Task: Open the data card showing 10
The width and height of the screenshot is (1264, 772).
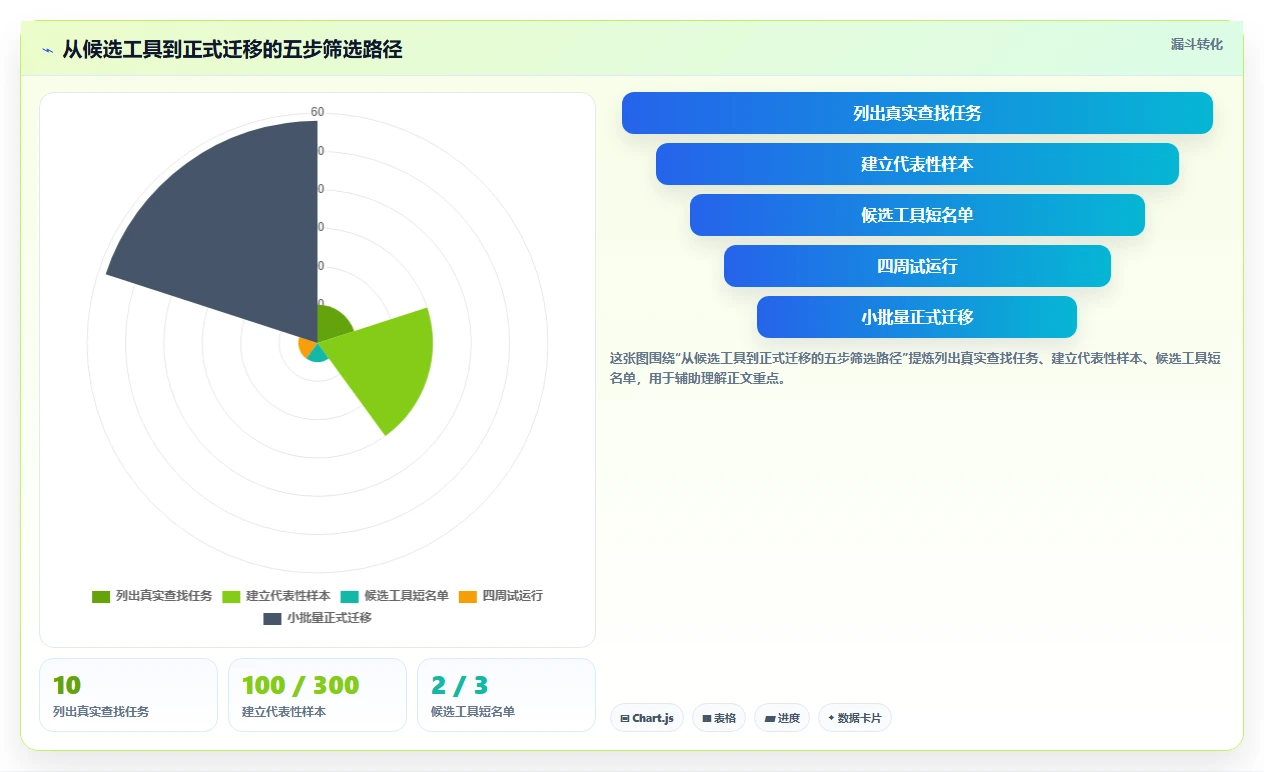Action: point(128,695)
